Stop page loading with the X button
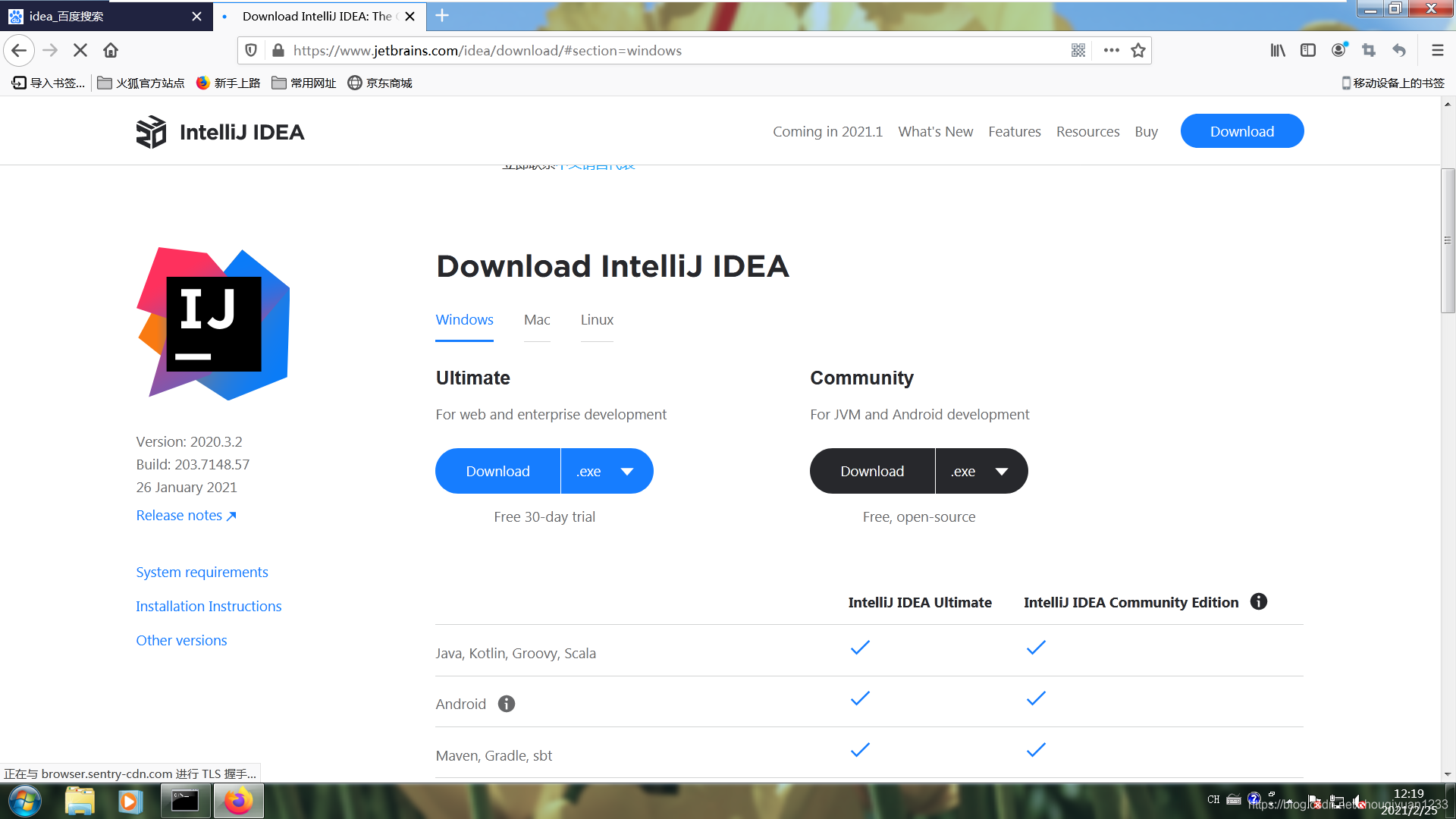This screenshot has width=1456, height=819. tap(80, 50)
